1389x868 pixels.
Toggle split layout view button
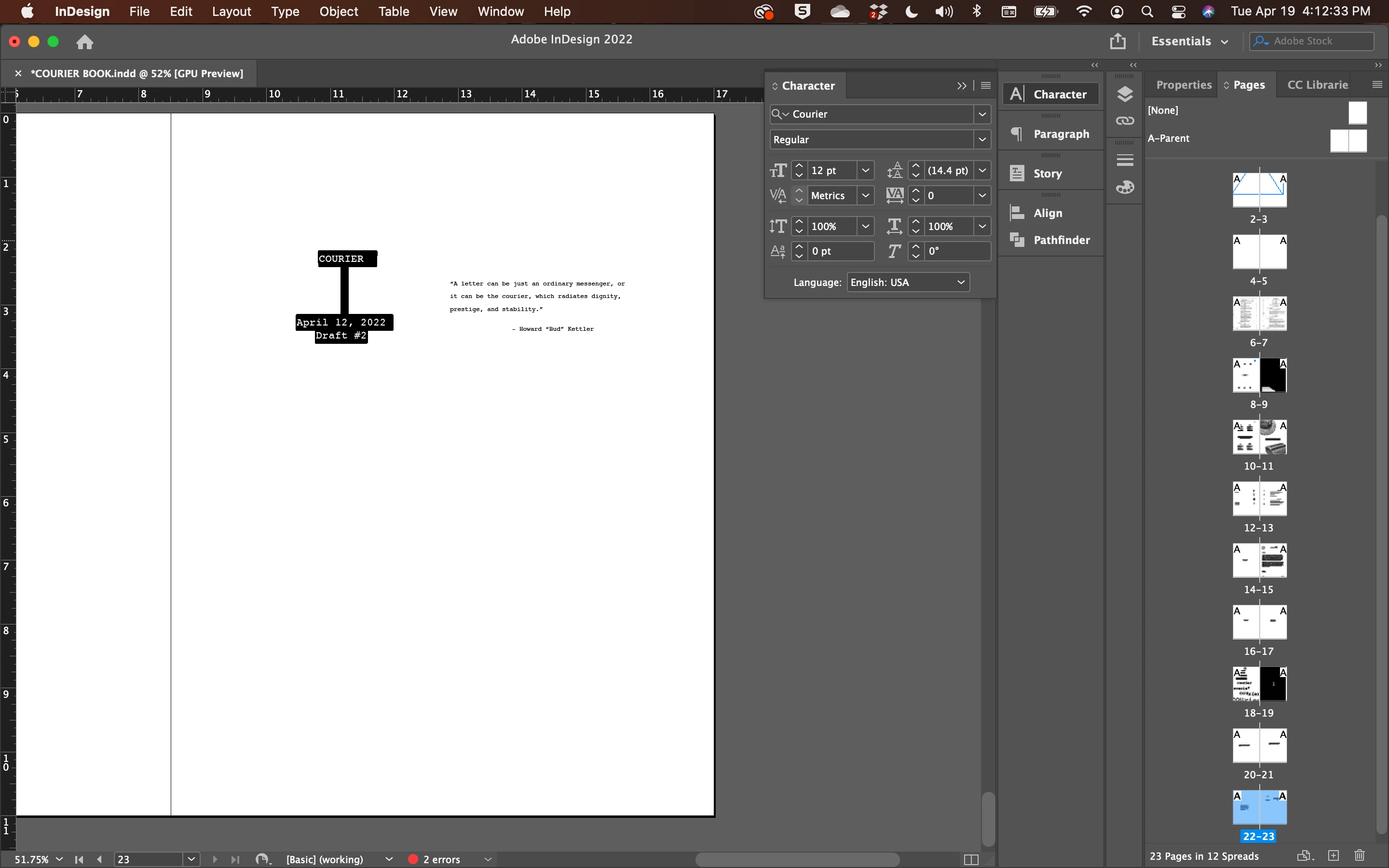[970, 859]
